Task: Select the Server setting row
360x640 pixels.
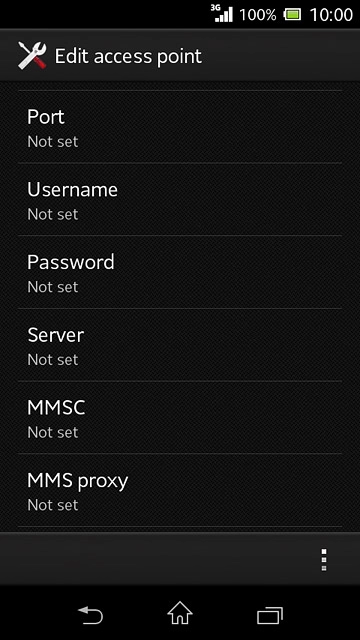Action: (180, 345)
